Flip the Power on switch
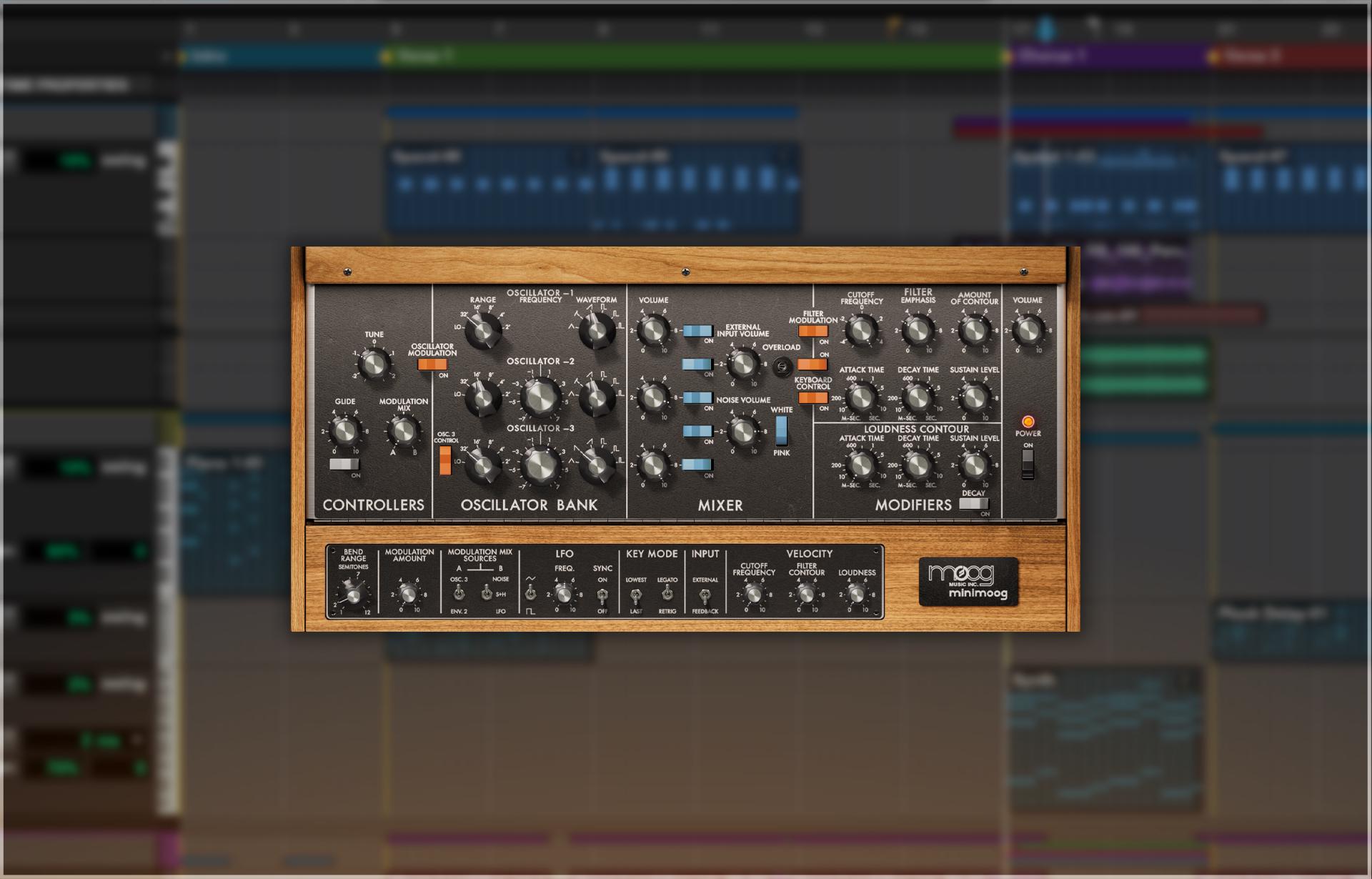The image size is (1372, 879). (x=1028, y=465)
